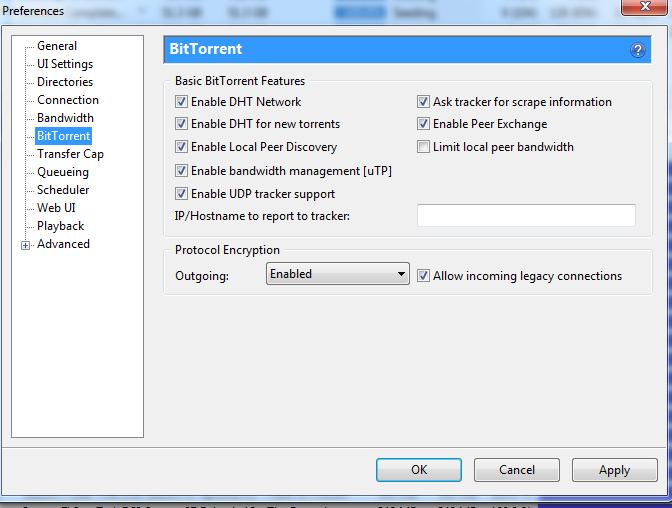
Task: Select General in the preferences tree
Action: [57, 46]
